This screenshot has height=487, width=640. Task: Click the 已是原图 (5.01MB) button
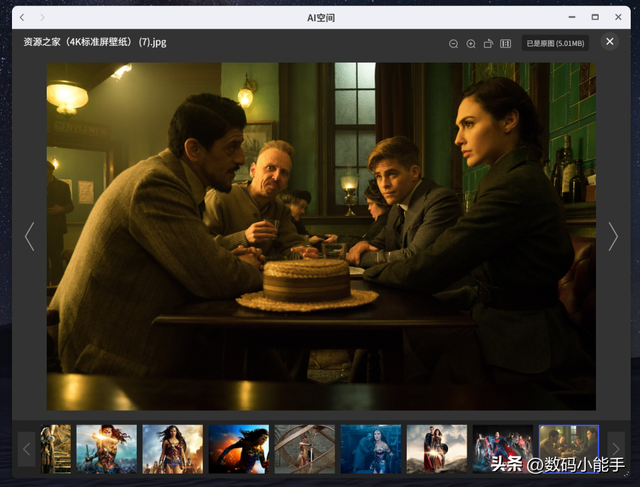(x=555, y=43)
